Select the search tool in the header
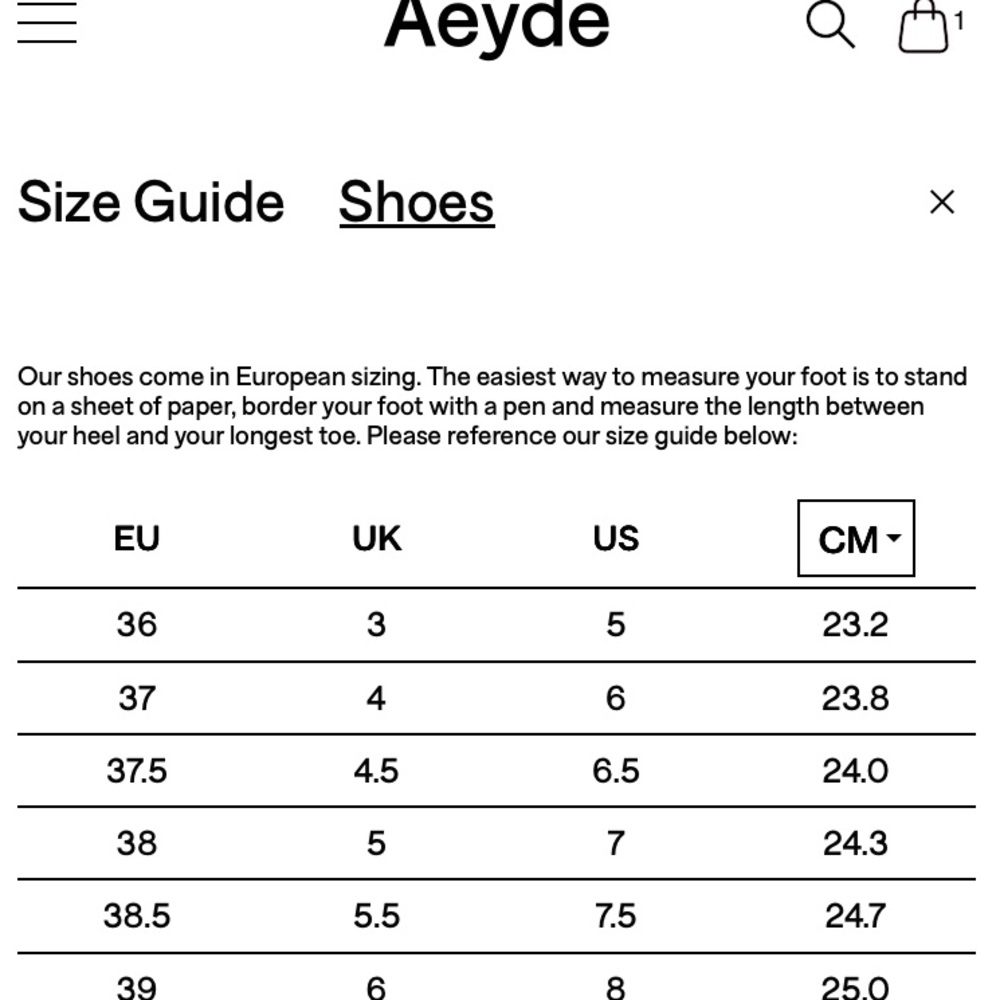 [828, 24]
